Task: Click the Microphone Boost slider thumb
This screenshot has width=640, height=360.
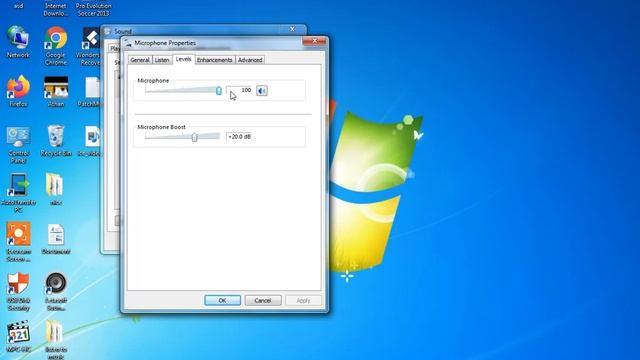Action: [x=194, y=137]
